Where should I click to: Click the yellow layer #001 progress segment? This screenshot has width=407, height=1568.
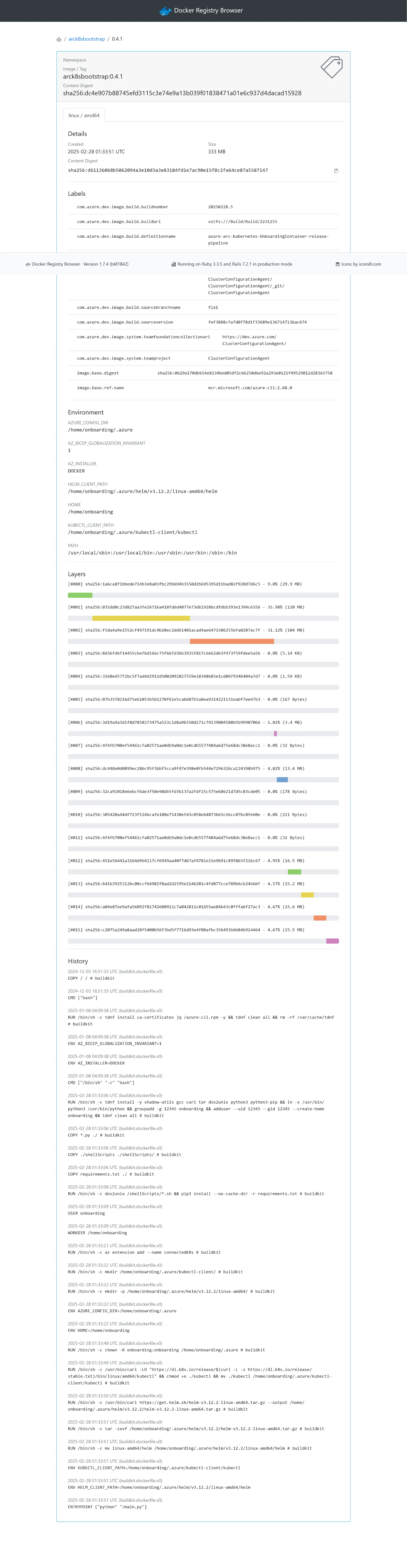pos(141,618)
